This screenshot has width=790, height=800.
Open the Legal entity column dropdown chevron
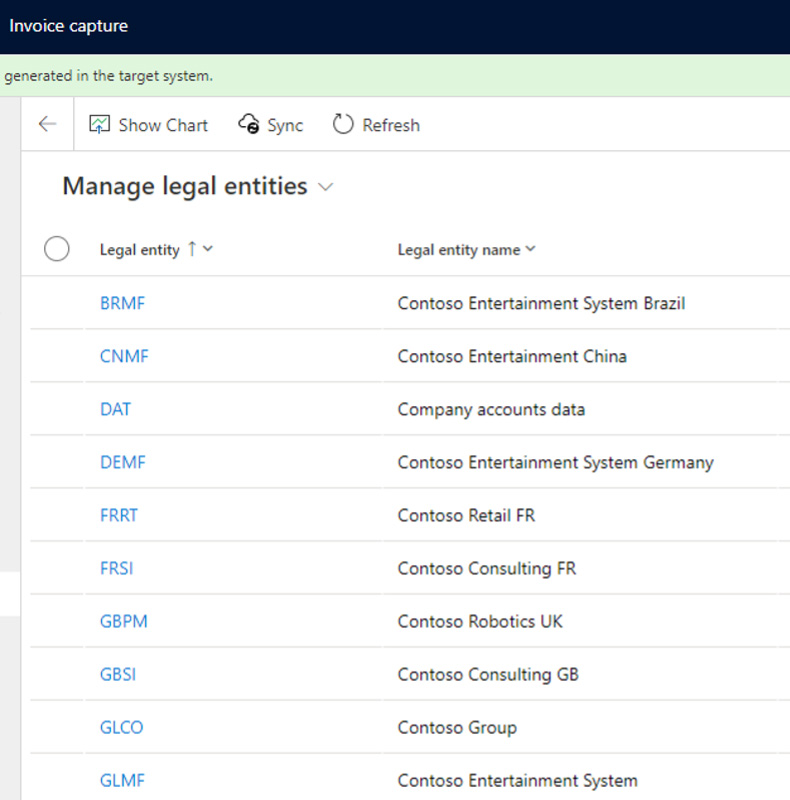click(208, 249)
